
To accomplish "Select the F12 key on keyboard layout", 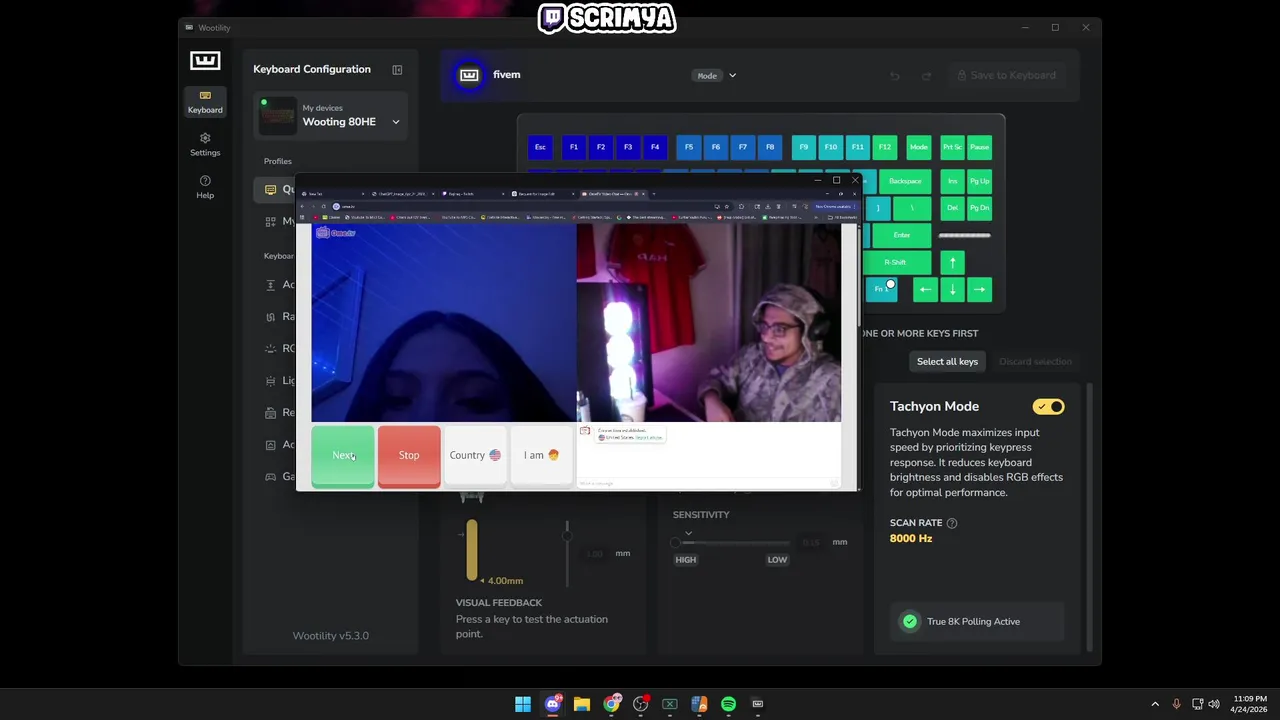I will point(885,147).
